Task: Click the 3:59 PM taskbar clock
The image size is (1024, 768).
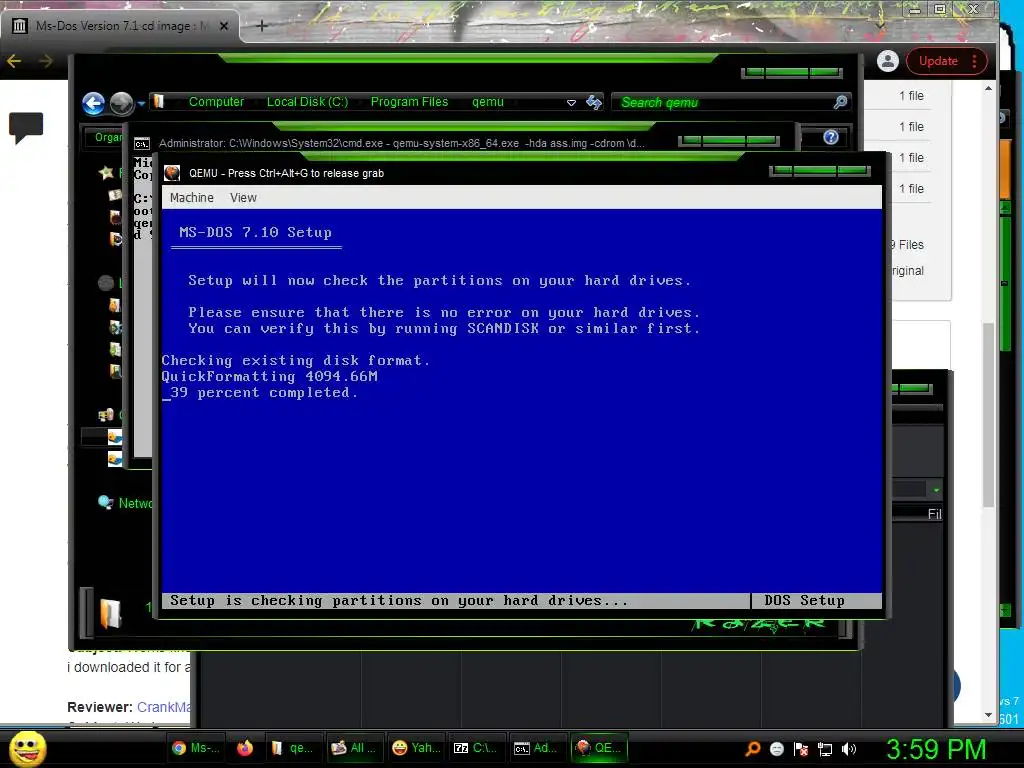Action: (x=936, y=749)
